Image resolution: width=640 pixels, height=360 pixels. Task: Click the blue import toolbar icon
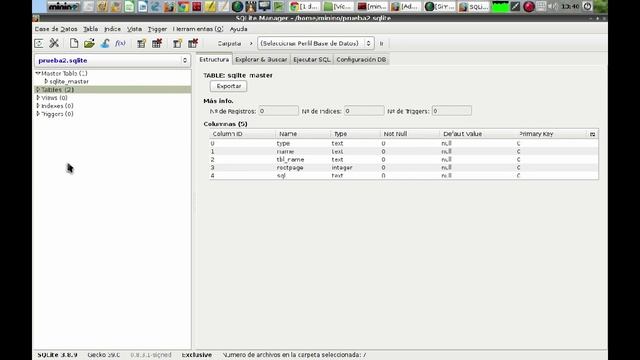pyautogui.click(x=105, y=43)
